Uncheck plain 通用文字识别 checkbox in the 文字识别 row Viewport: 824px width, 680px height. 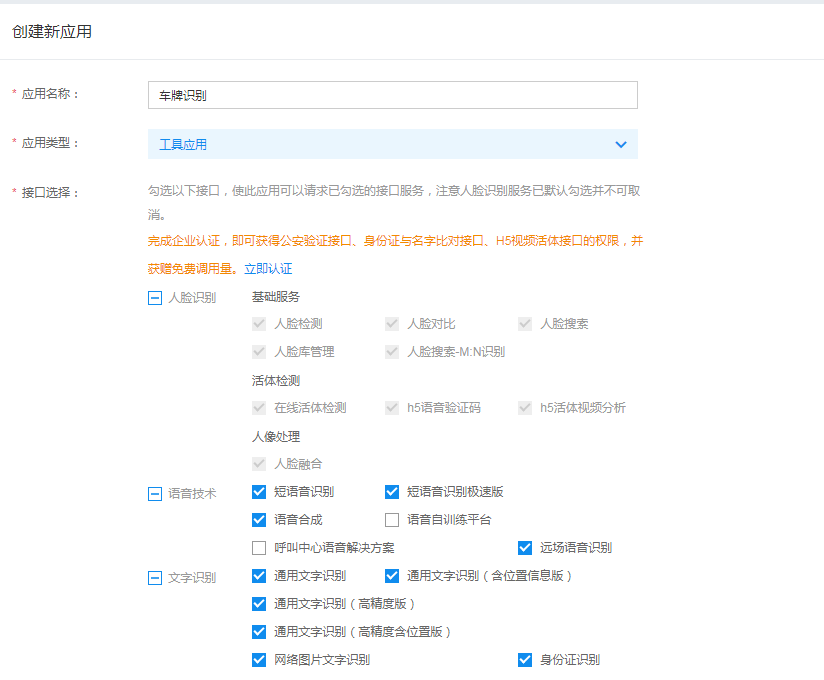click(x=259, y=576)
